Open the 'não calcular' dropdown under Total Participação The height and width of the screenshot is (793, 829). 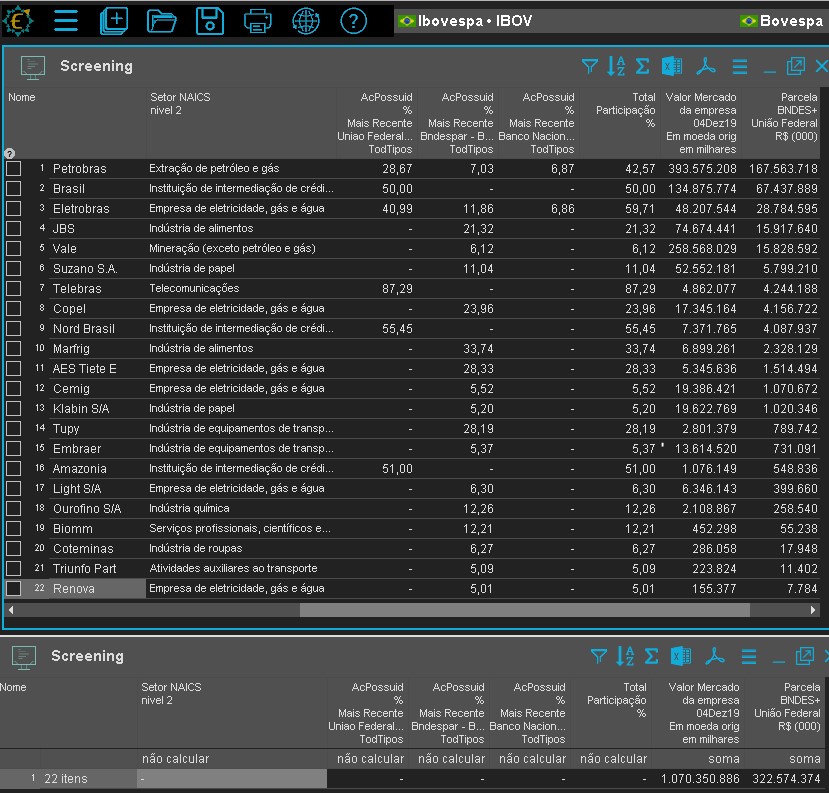pyautogui.click(x=611, y=759)
